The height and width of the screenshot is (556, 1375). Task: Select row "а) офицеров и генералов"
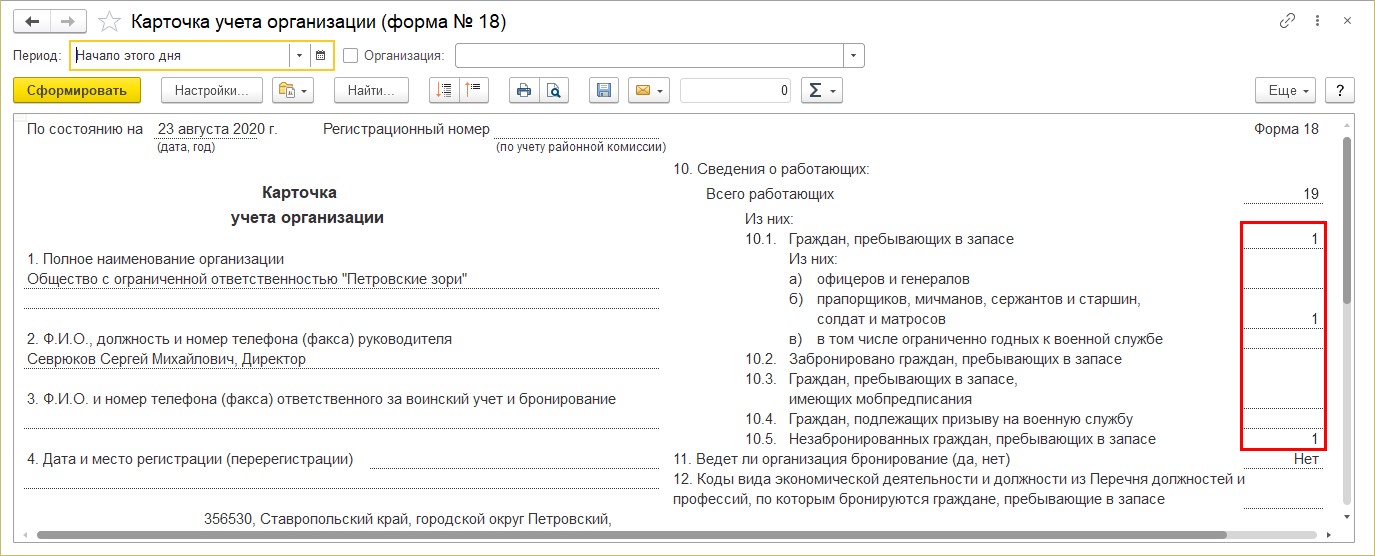point(880,279)
